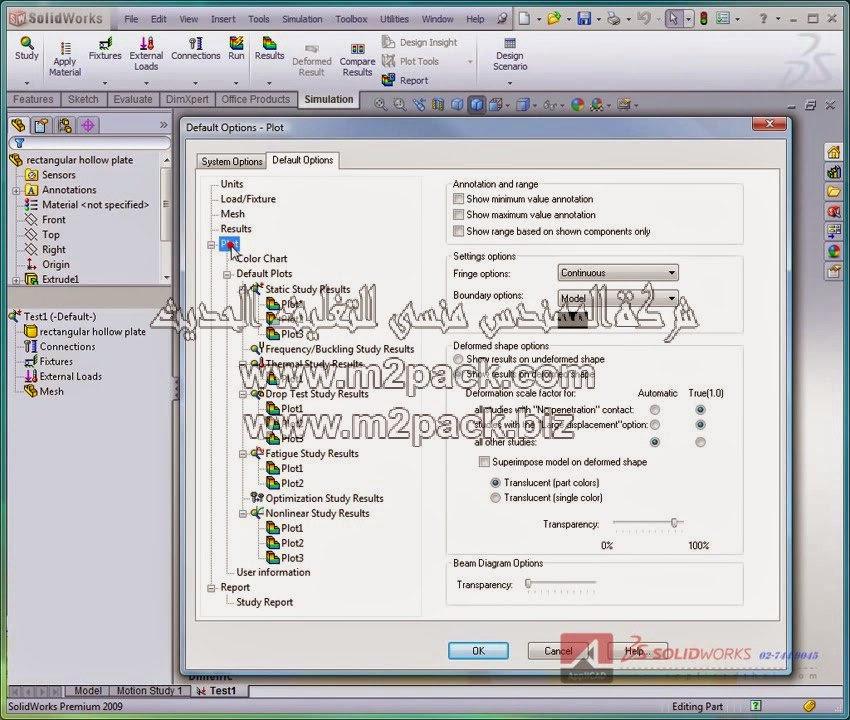Generate a Report from ribbon
850x720 pixels.
pyautogui.click(x=405, y=80)
